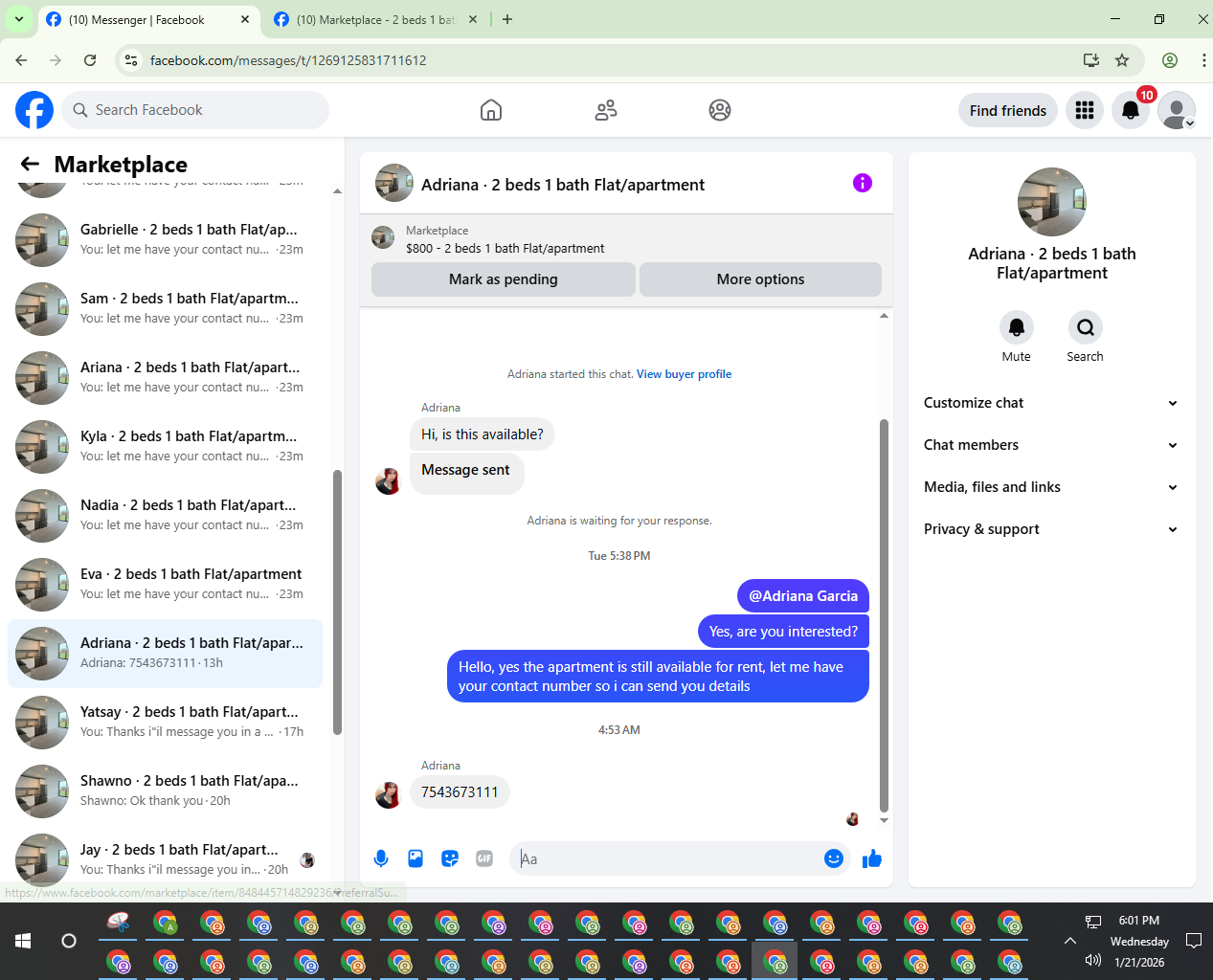Click Adriana's listing thumbnail in right panel
Image resolution: width=1213 pixels, height=980 pixels.
pos(1052,202)
